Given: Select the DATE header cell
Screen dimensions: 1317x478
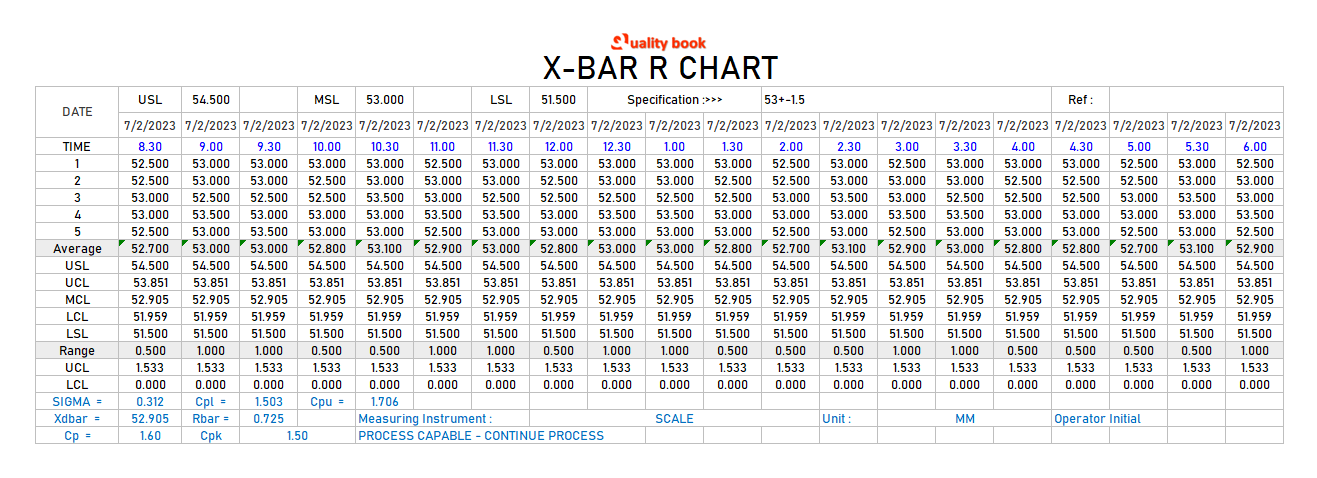Looking at the screenshot, I should coord(77,112).
